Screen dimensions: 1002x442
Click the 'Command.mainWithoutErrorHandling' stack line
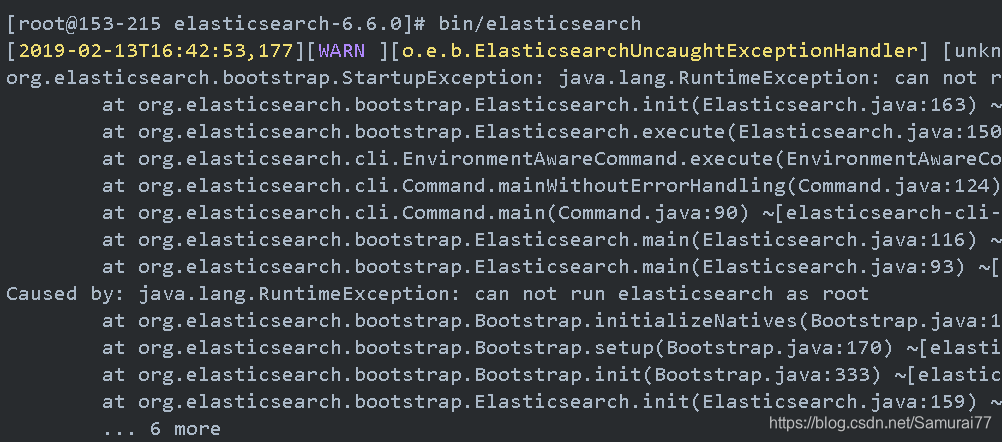pos(551,187)
